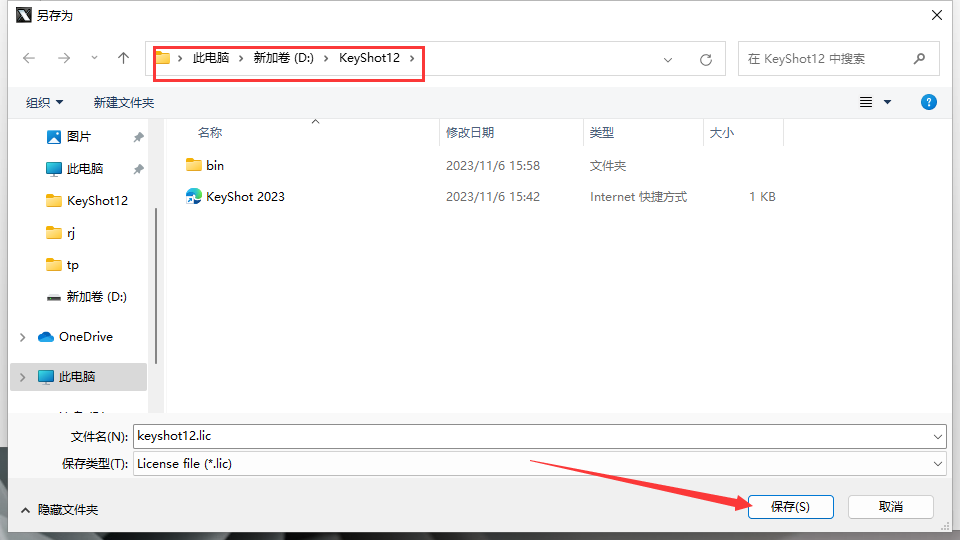Viewport: 960px width, 540px height.
Task: Open the 保存类型 License file combo box
Action: pyautogui.click(x=539, y=464)
